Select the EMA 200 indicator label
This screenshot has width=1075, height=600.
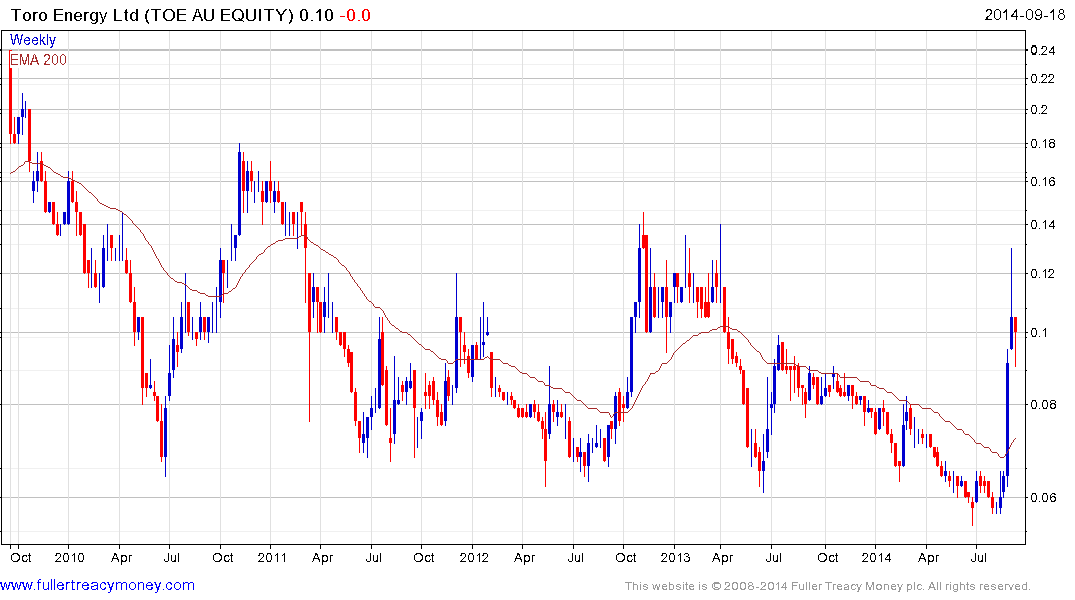(39, 59)
